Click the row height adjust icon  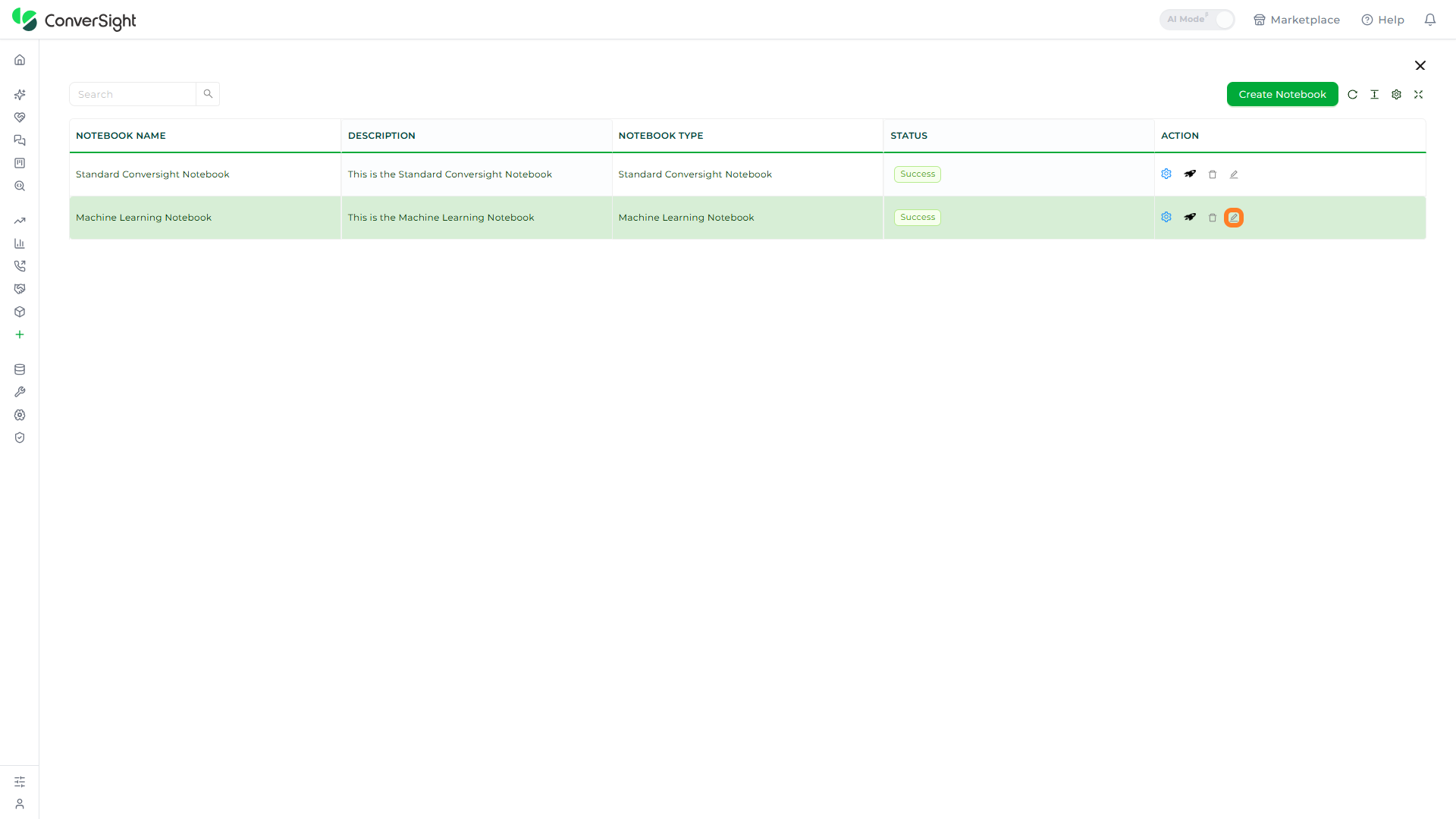point(1374,94)
